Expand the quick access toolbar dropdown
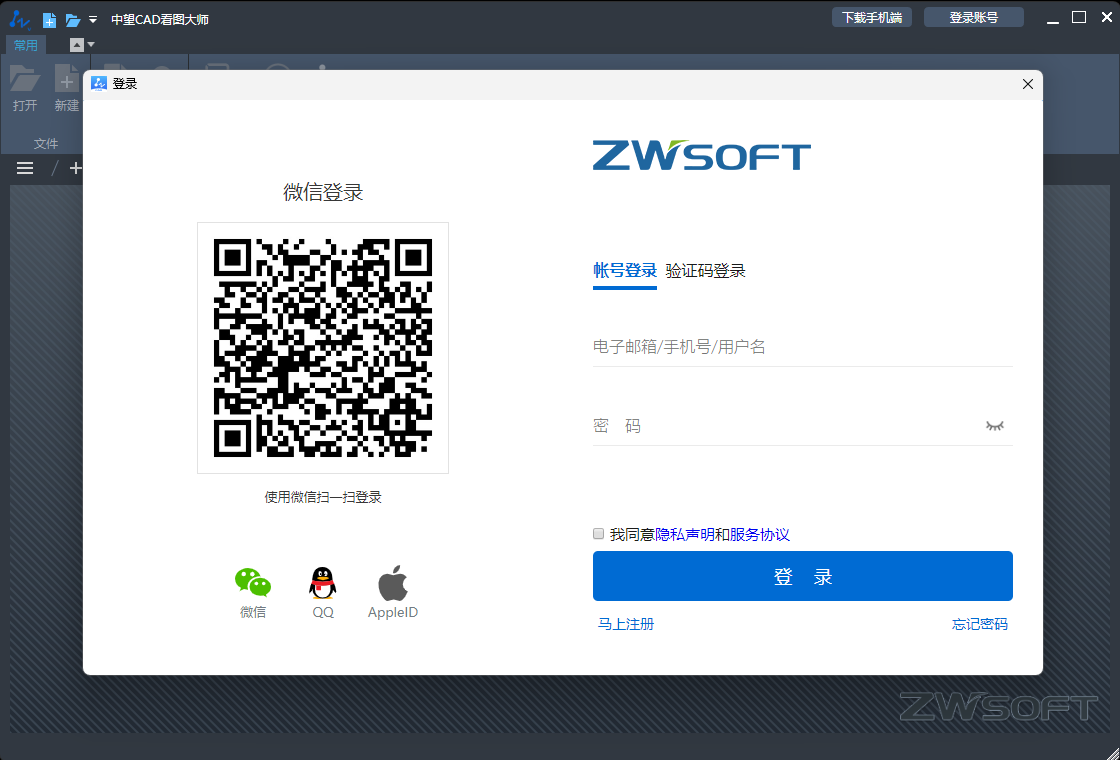 pyautogui.click(x=93, y=20)
